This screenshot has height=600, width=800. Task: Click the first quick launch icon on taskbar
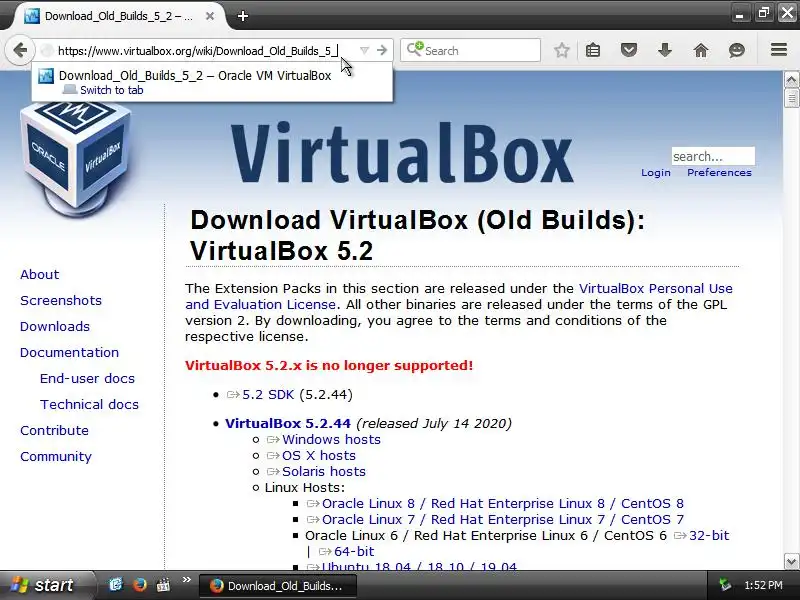coord(116,585)
